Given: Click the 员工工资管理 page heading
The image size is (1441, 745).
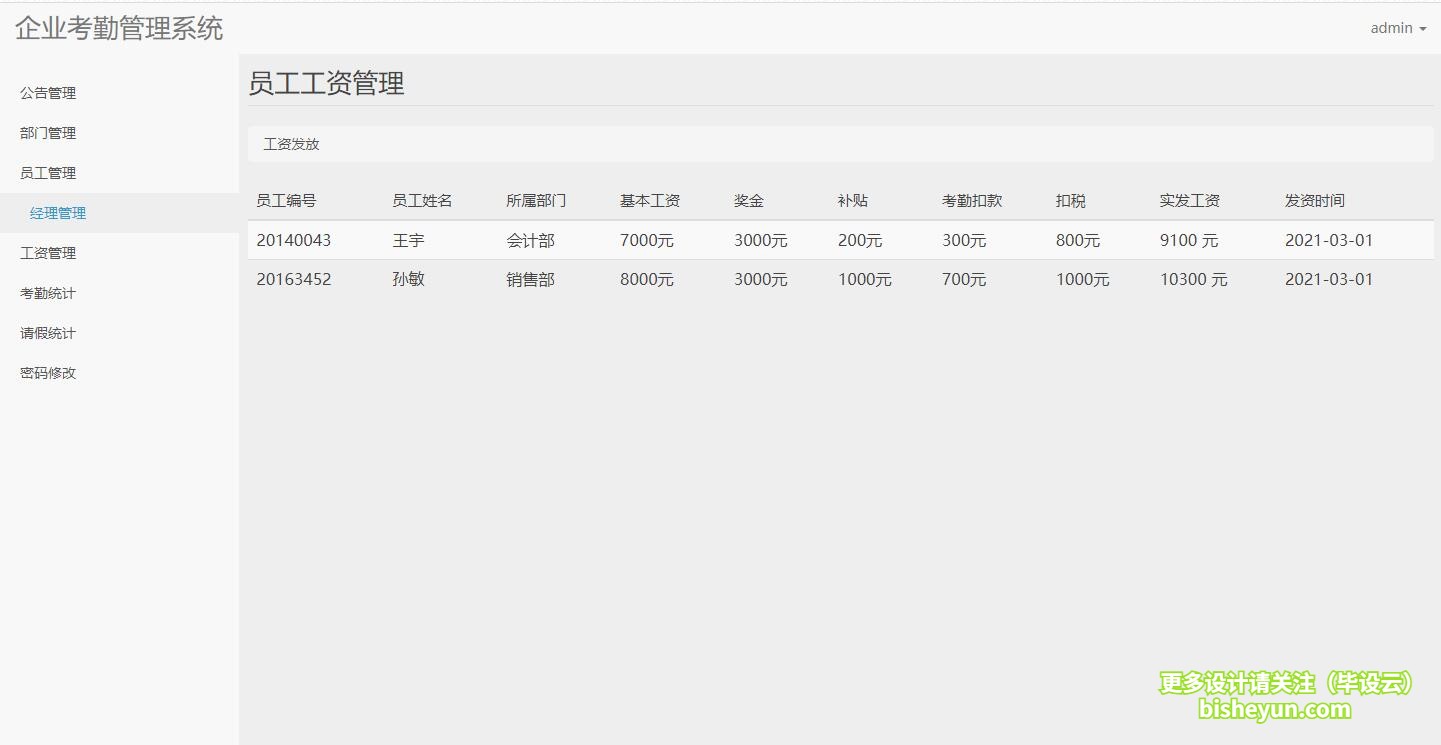Looking at the screenshot, I should [x=327, y=83].
